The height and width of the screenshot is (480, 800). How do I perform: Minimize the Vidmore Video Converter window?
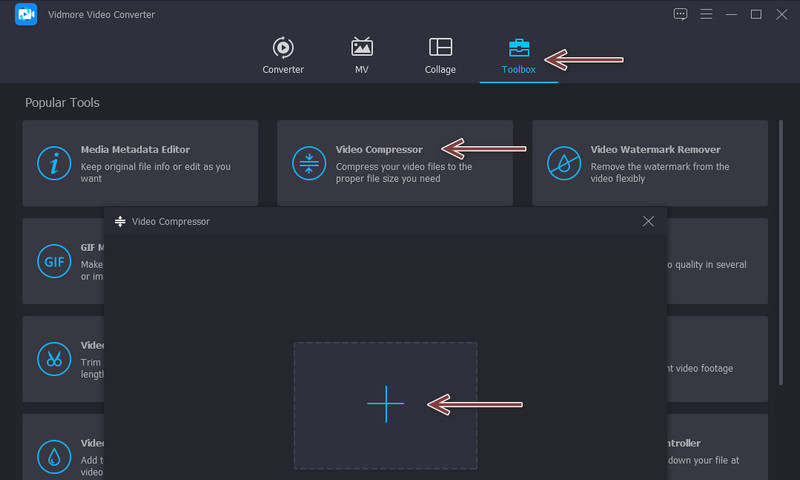click(731, 14)
